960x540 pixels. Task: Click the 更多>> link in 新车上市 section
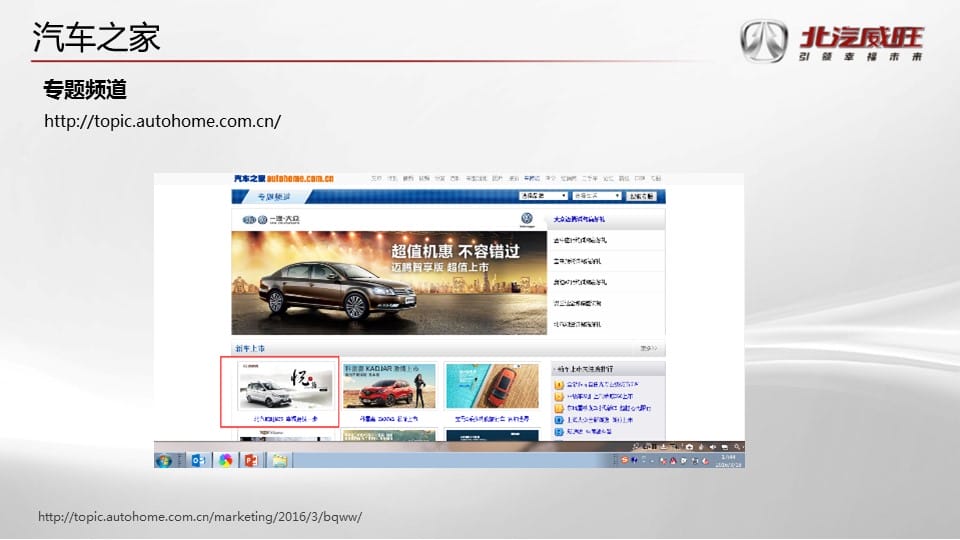pyautogui.click(x=649, y=349)
